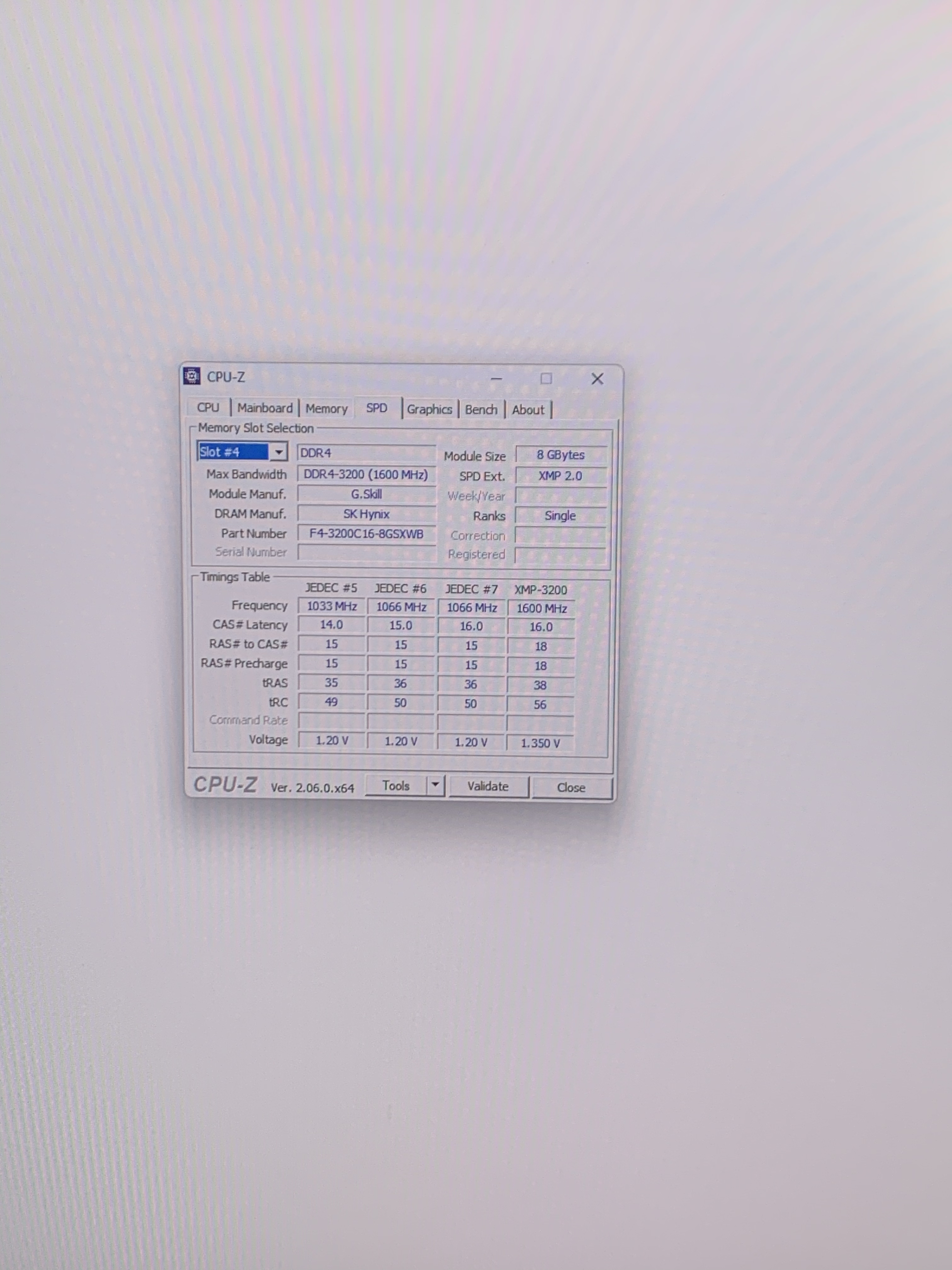Screen dimensions: 952x1270
Task: Open the About tab
Action: point(527,410)
